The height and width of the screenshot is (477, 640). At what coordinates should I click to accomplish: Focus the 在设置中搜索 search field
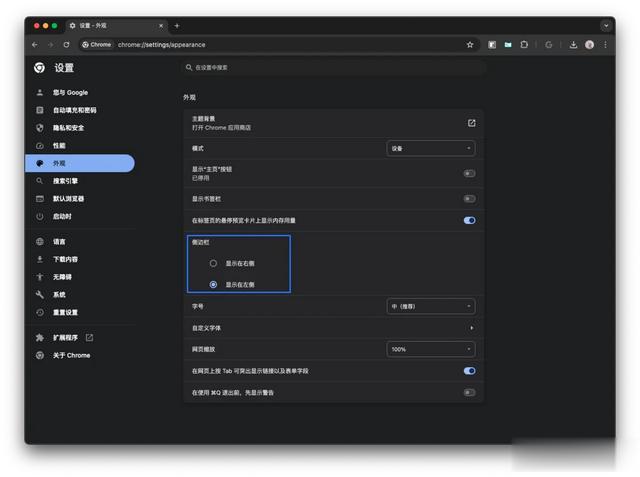(x=333, y=68)
